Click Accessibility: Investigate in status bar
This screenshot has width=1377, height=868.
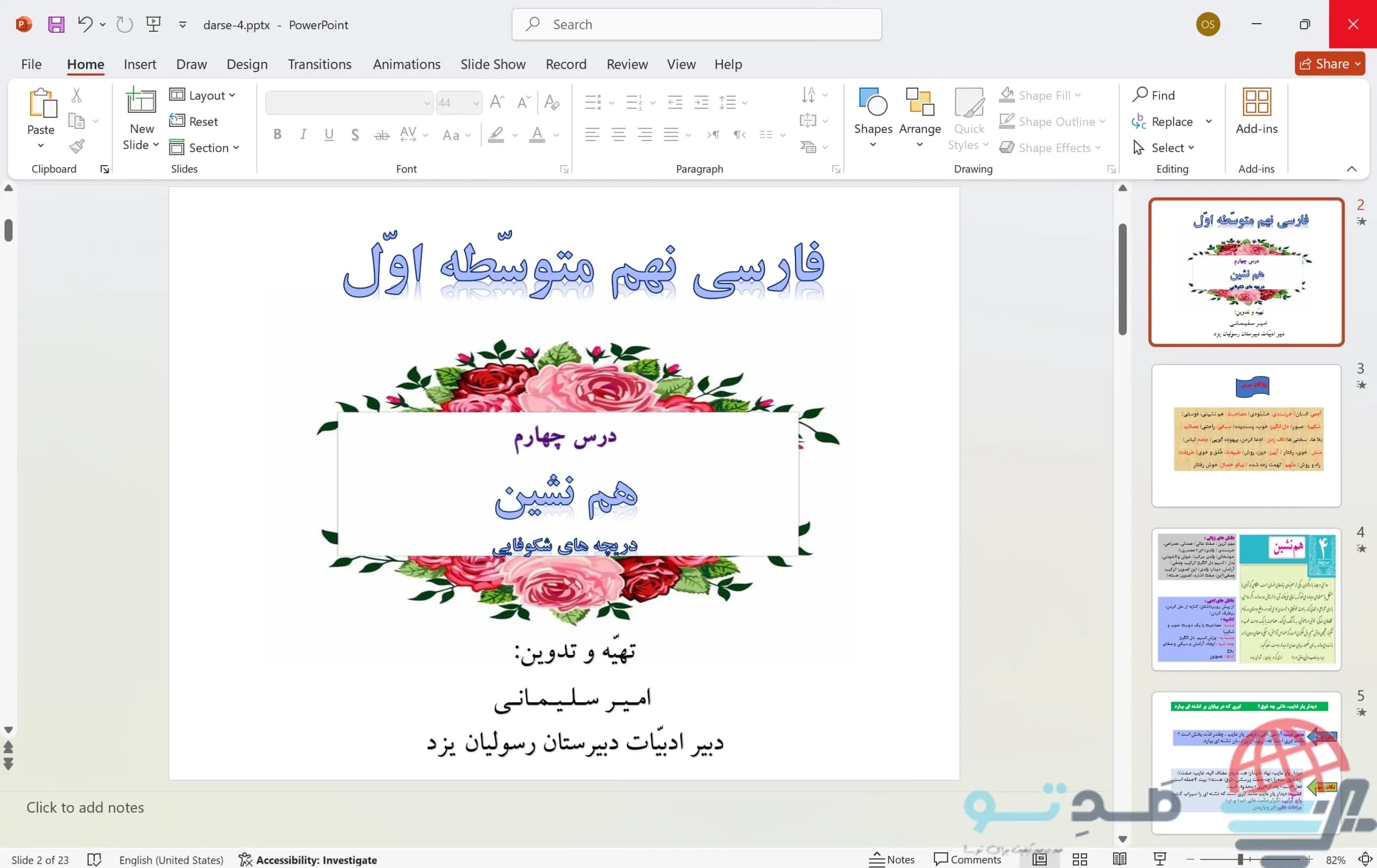308,859
